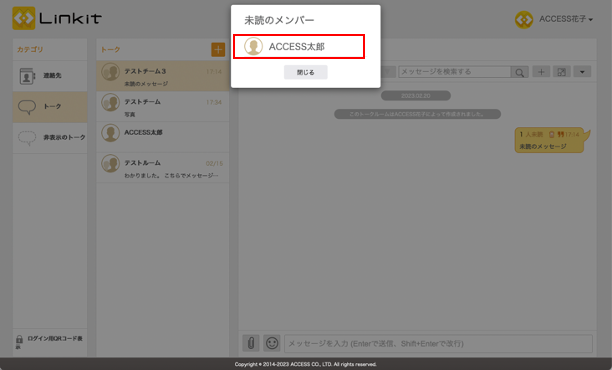Click the magnifier search button
This screenshot has height=370, width=612.
point(519,72)
